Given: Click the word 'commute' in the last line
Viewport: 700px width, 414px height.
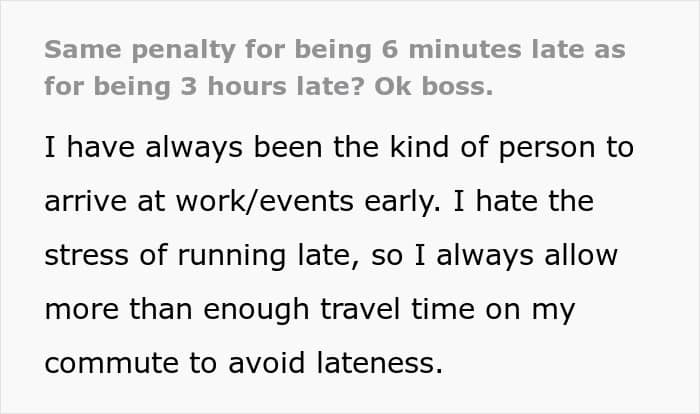Looking at the screenshot, I should click(x=112, y=363).
